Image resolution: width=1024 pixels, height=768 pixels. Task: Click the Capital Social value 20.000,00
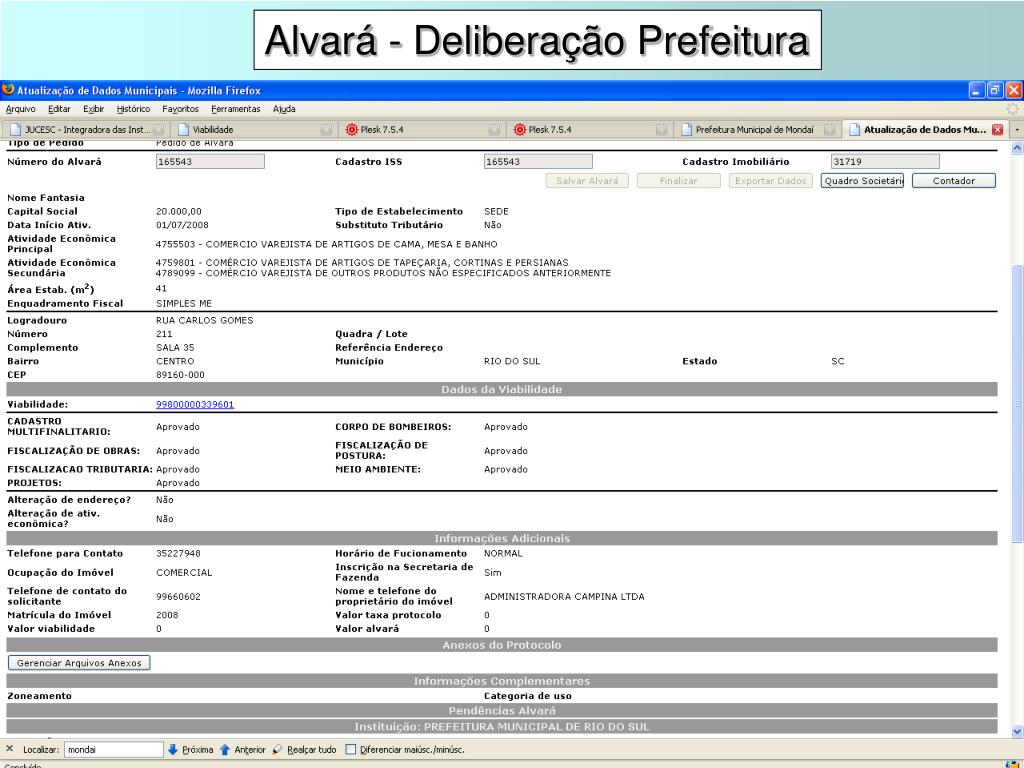(179, 212)
